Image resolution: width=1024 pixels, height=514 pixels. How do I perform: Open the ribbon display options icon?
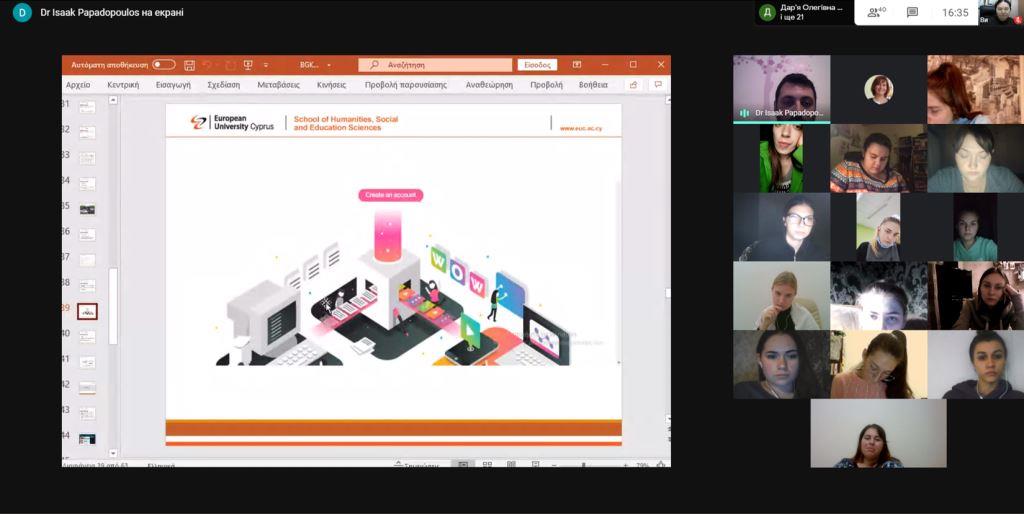[576, 65]
